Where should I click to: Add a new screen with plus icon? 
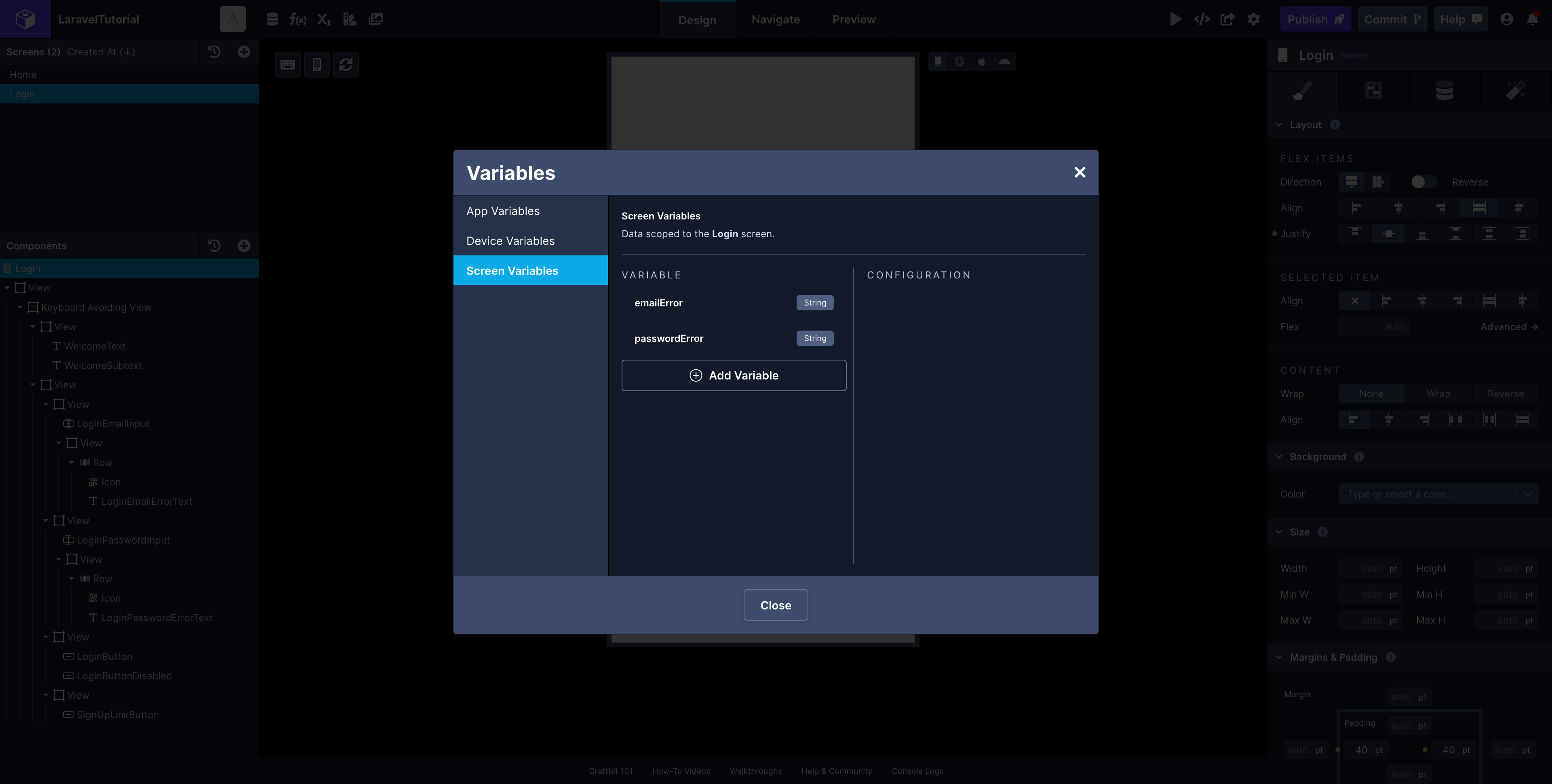[244, 52]
